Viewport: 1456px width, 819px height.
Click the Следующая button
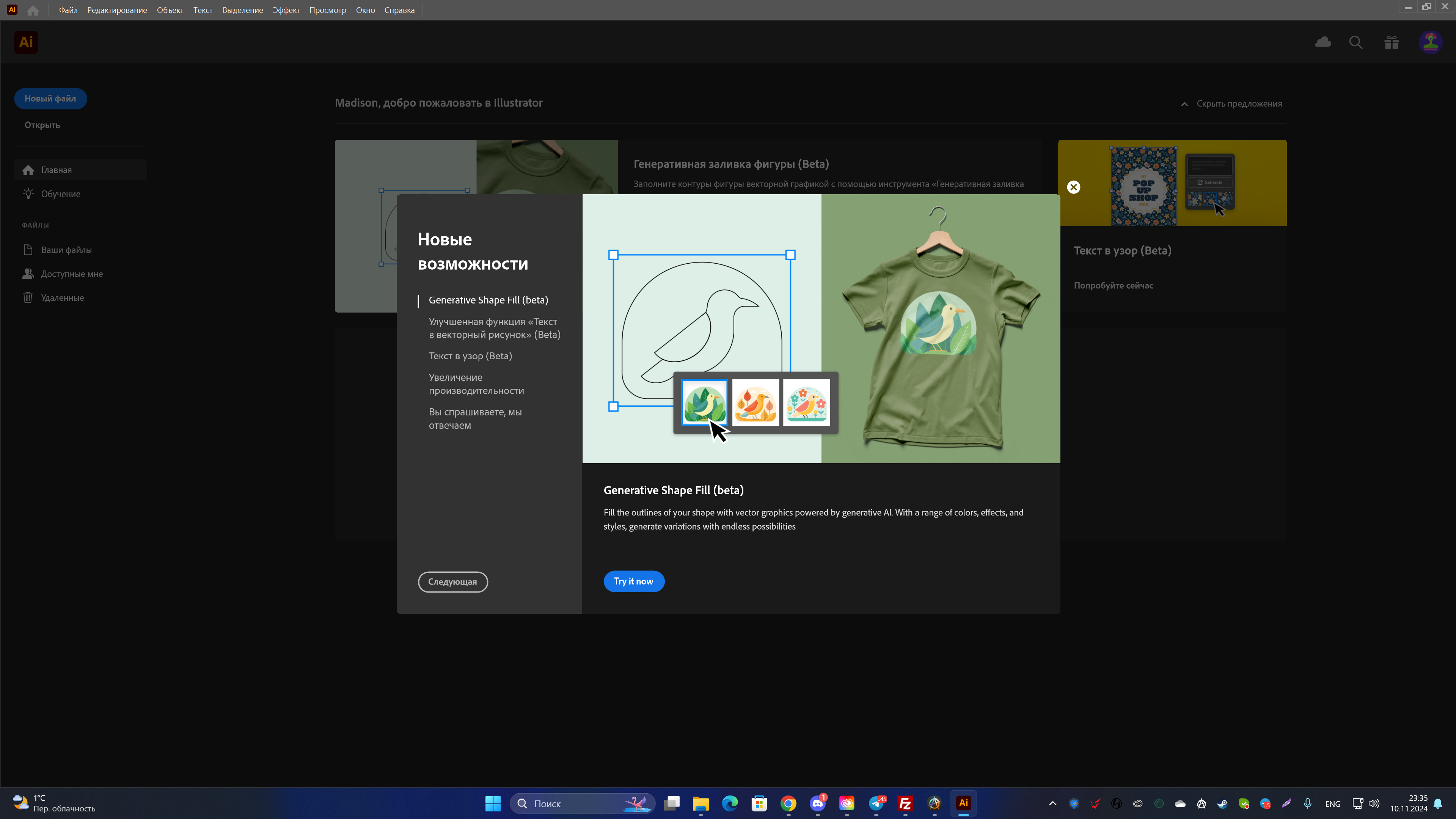pos(453,582)
